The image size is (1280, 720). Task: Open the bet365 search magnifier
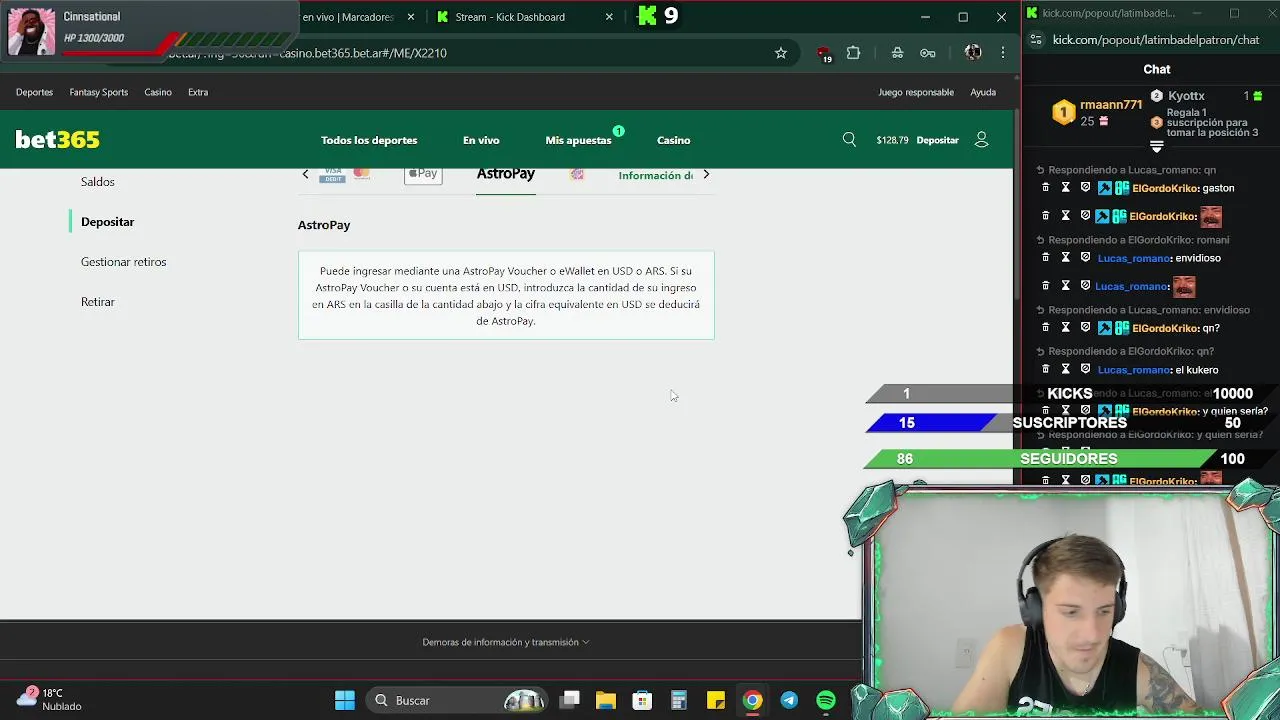849,140
